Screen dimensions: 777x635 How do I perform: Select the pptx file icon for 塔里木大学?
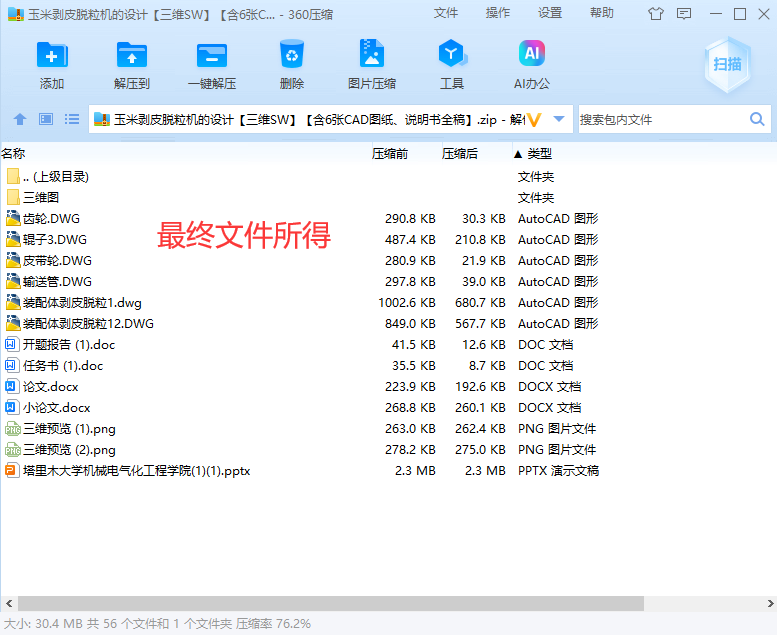tap(11, 470)
